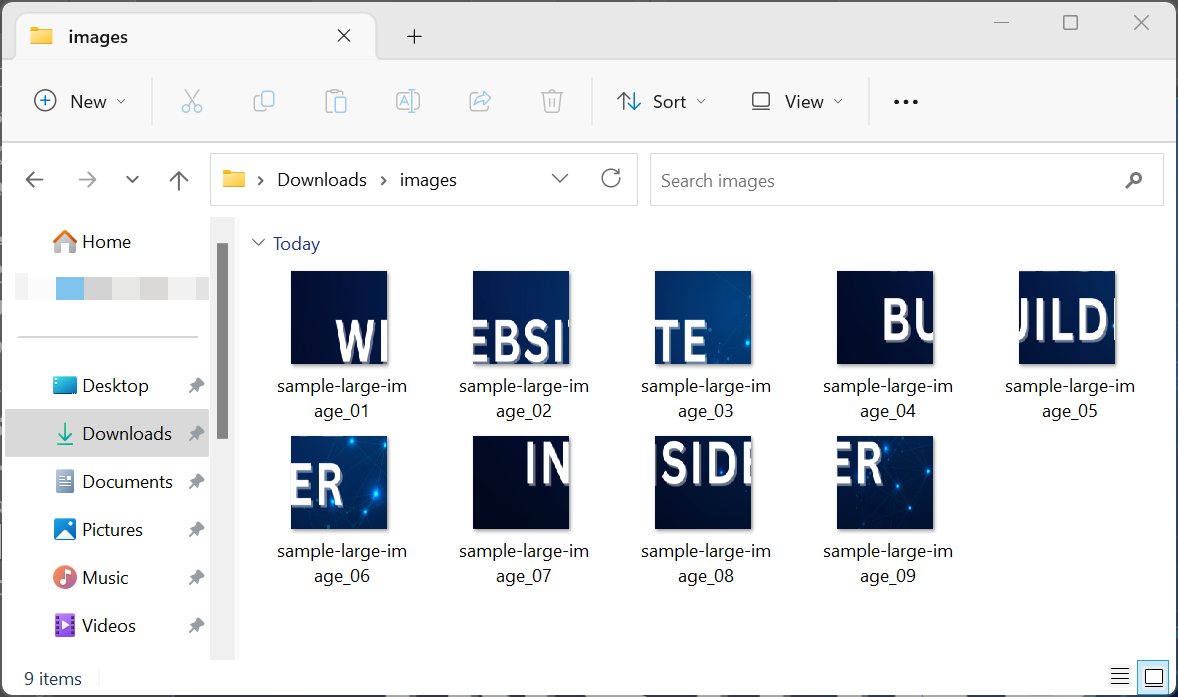Open the View dropdown
This screenshot has height=697, width=1178.
[x=795, y=101]
